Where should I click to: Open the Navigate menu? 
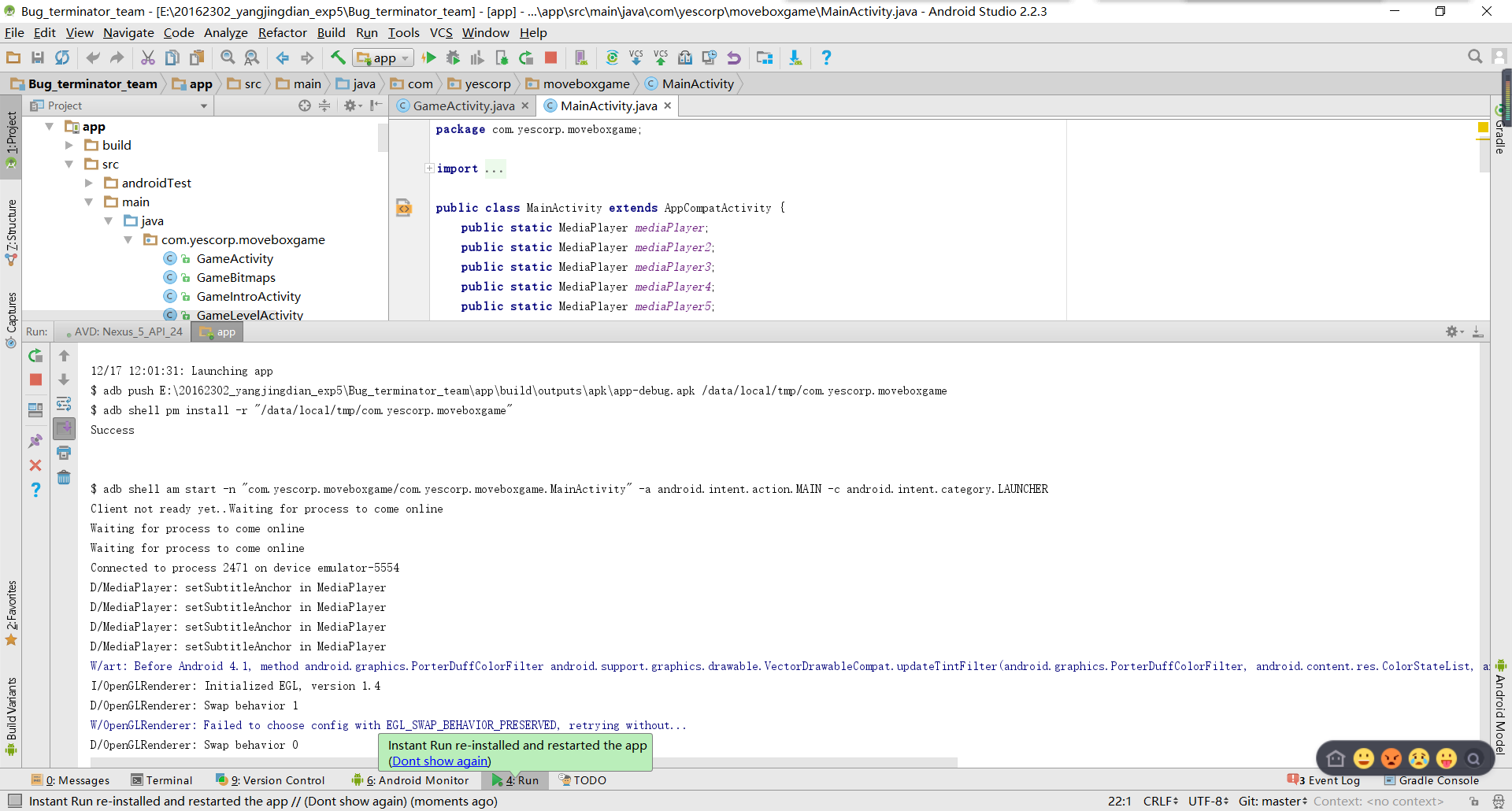(x=128, y=32)
